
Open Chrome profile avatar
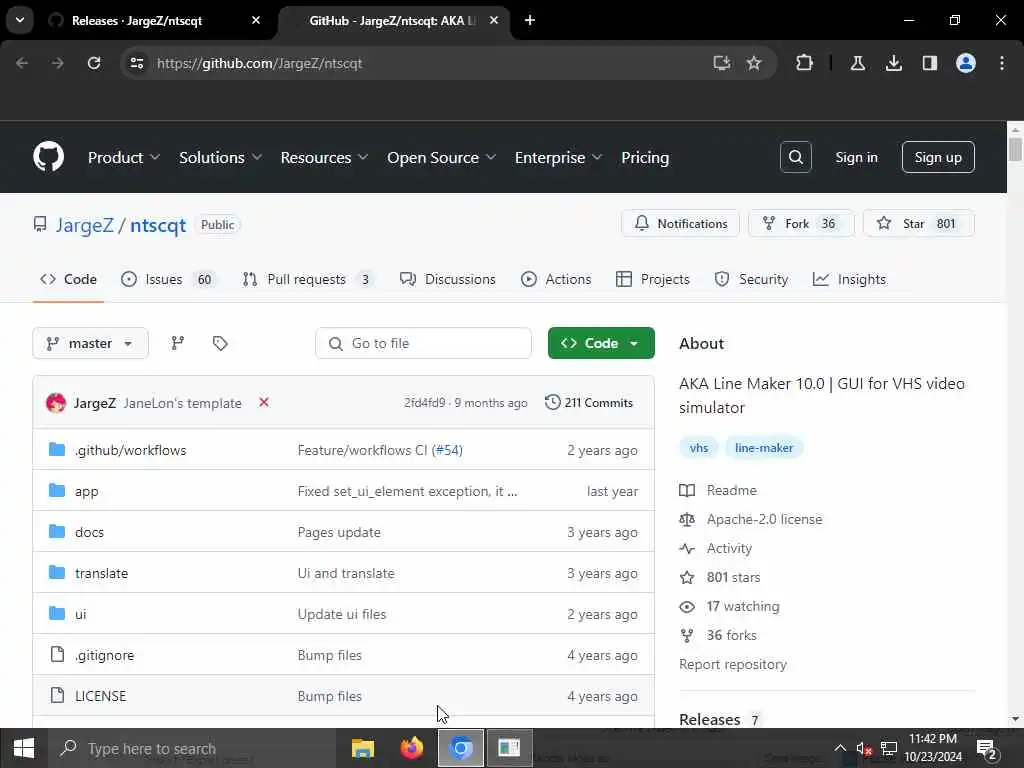965,63
